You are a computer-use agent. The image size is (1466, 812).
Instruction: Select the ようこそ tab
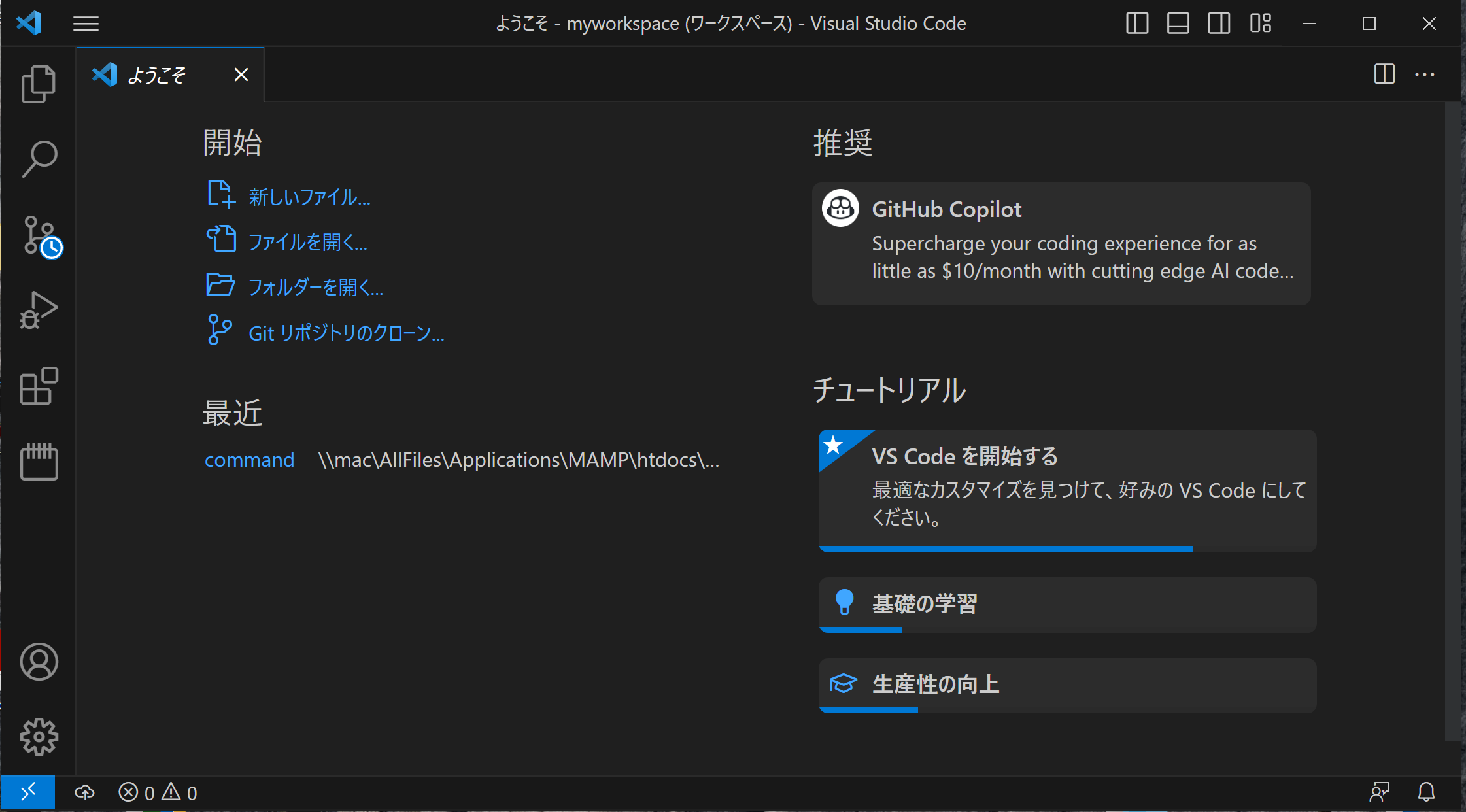[x=170, y=75]
